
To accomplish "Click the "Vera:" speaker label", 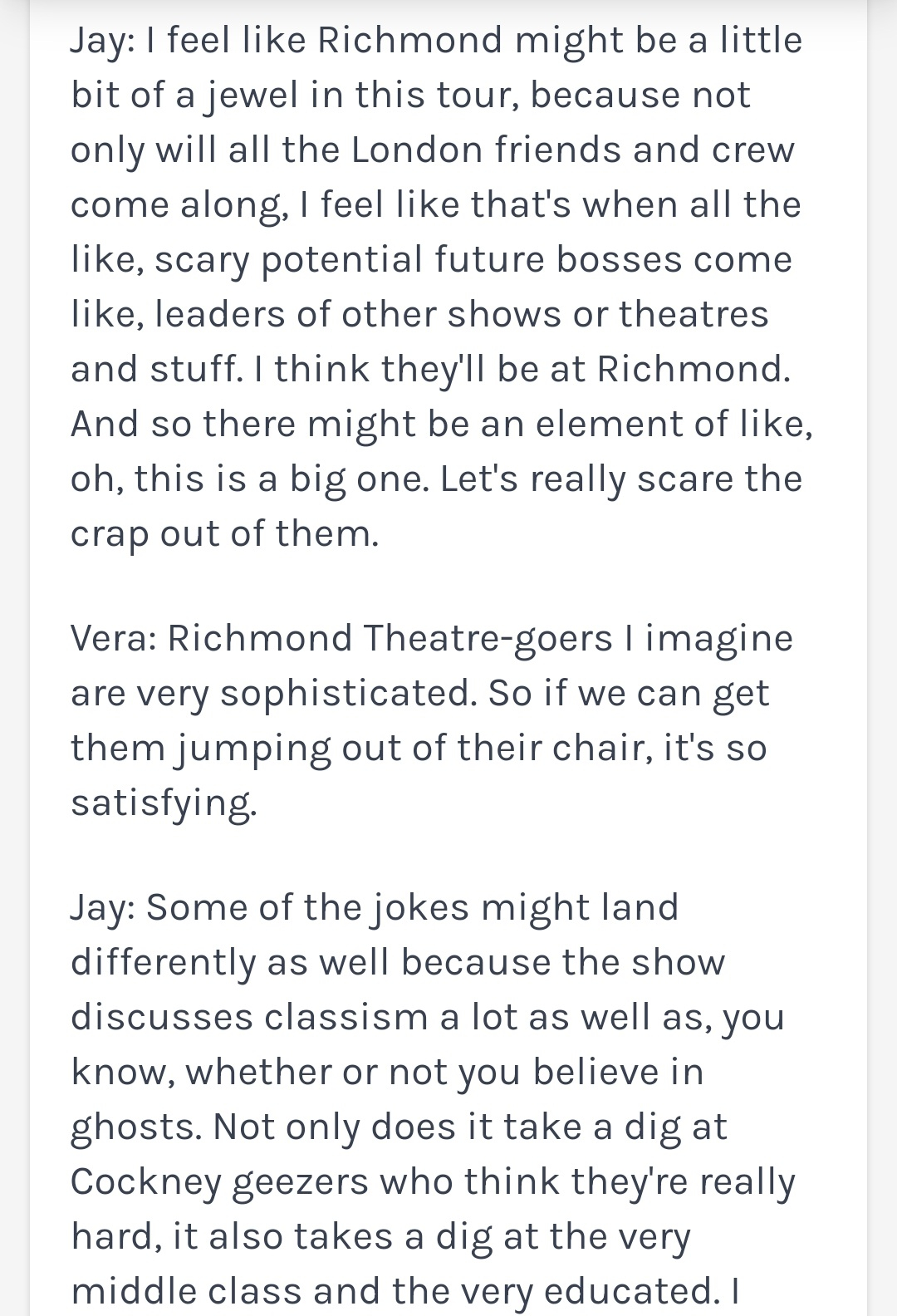I will click(x=114, y=638).
